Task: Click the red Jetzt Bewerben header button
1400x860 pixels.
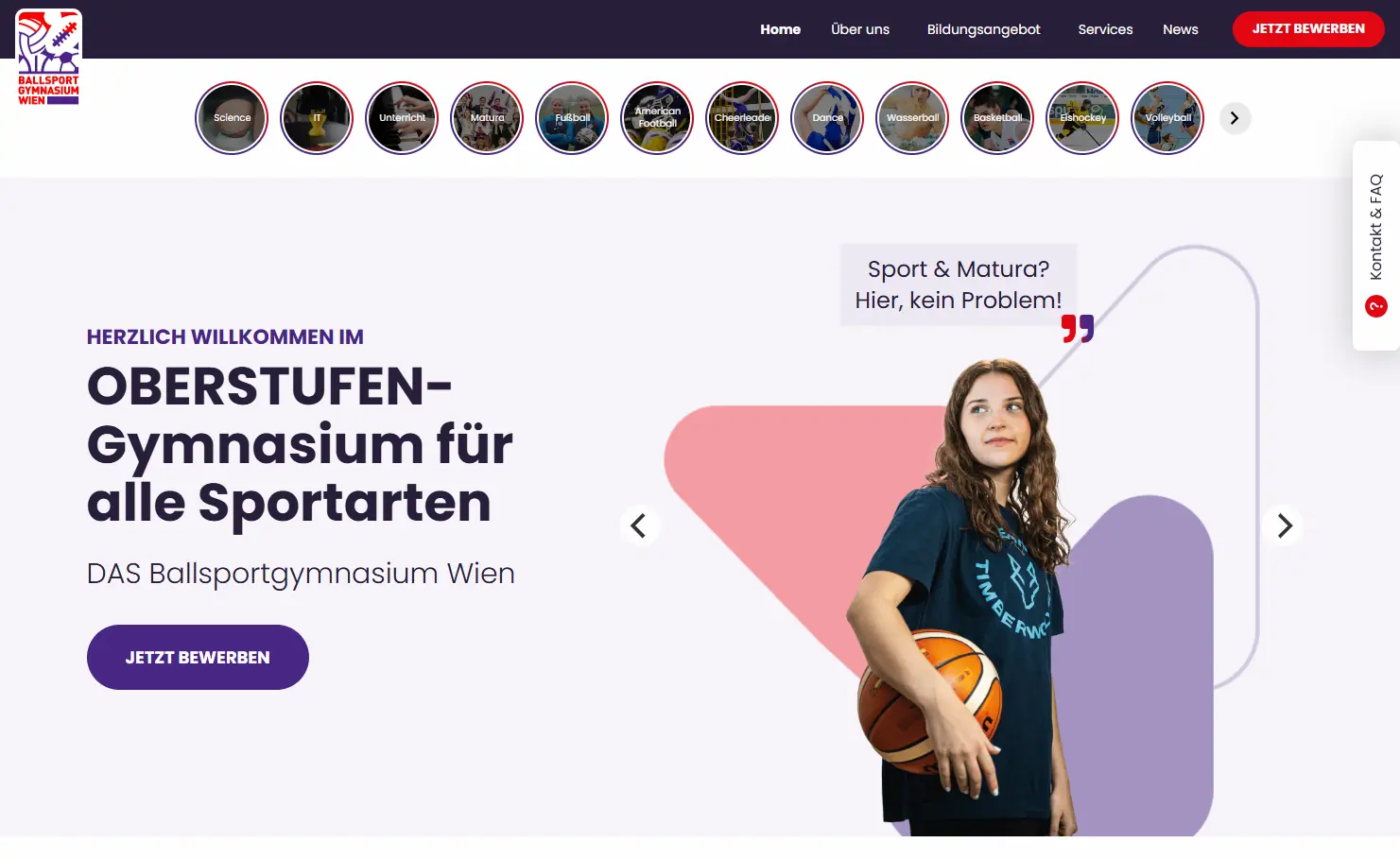Action: pos(1308,29)
